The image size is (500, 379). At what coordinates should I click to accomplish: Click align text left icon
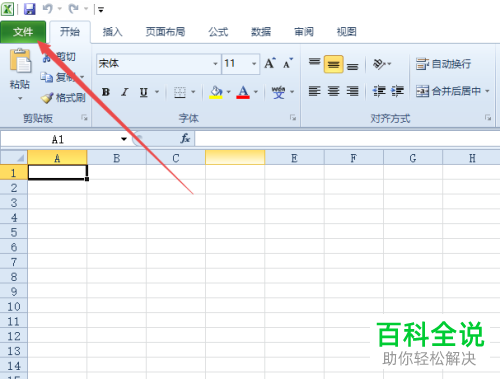click(314, 91)
